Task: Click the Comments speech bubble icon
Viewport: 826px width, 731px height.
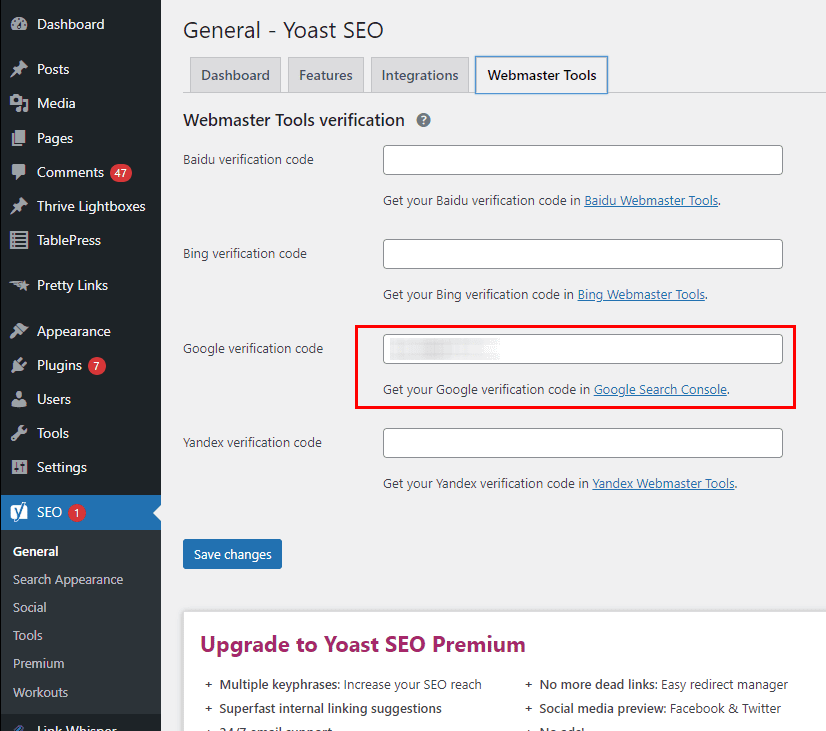Action: (x=18, y=172)
